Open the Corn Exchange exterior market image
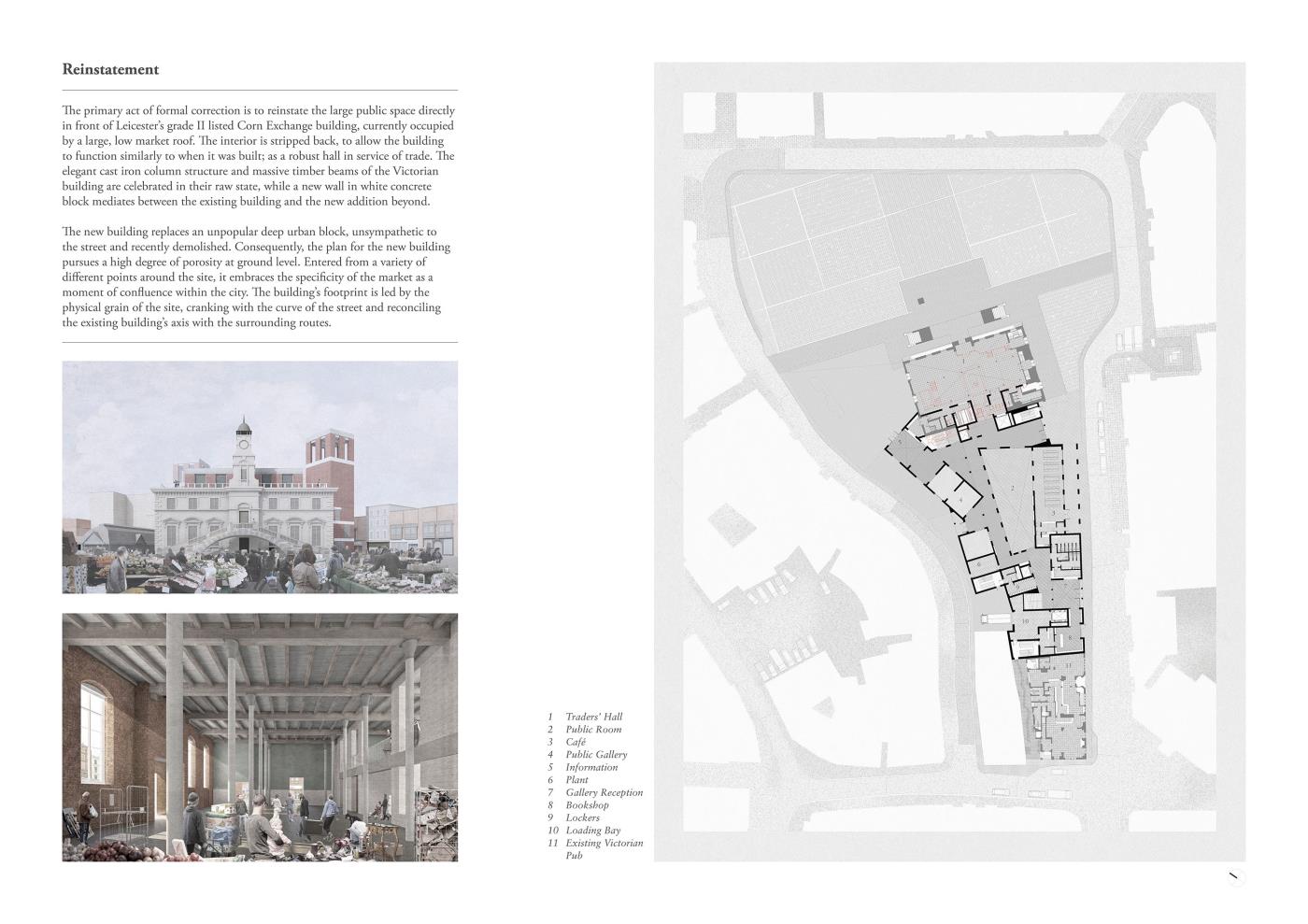The width and height of the screenshot is (1308, 924). coord(260,477)
